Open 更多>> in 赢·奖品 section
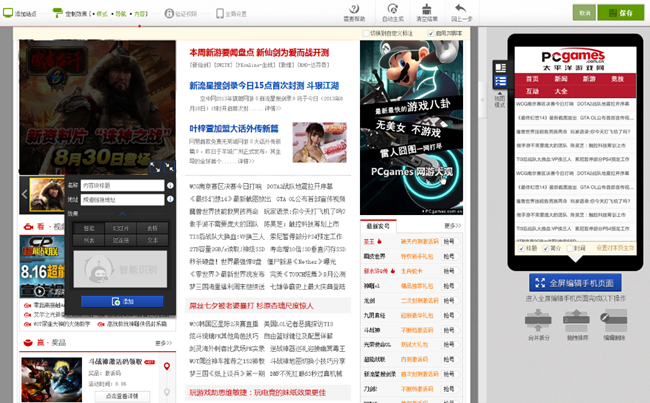Viewport: 650px width, 403px height. click(163, 343)
